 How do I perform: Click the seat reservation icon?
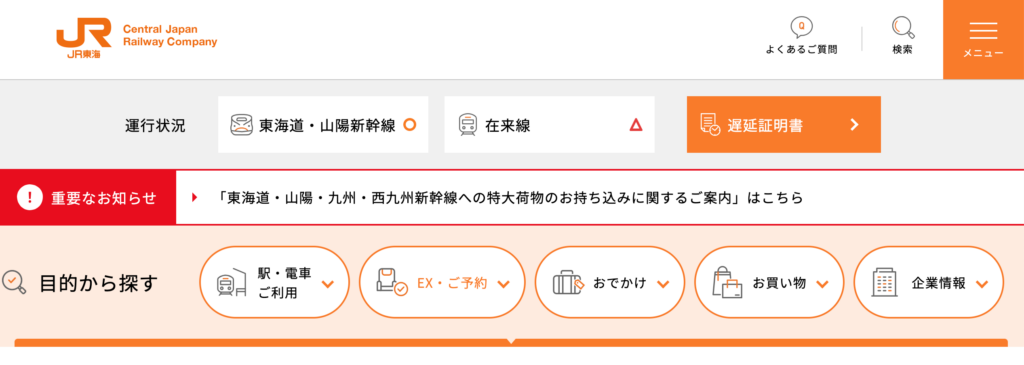(391, 283)
